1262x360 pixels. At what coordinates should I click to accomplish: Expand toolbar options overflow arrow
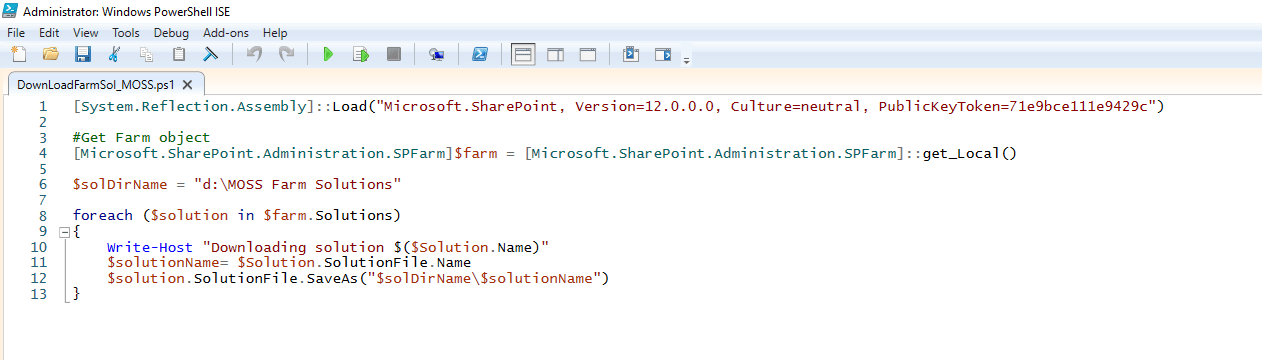pos(686,60)
